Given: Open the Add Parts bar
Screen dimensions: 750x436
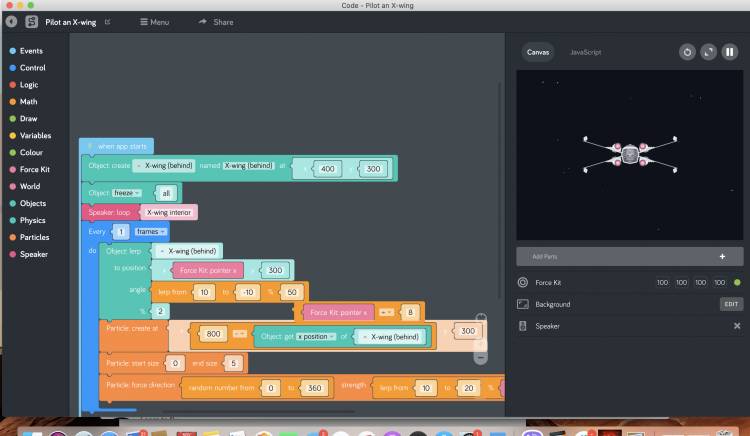Looking at the screenshot, I should [629, 257].
